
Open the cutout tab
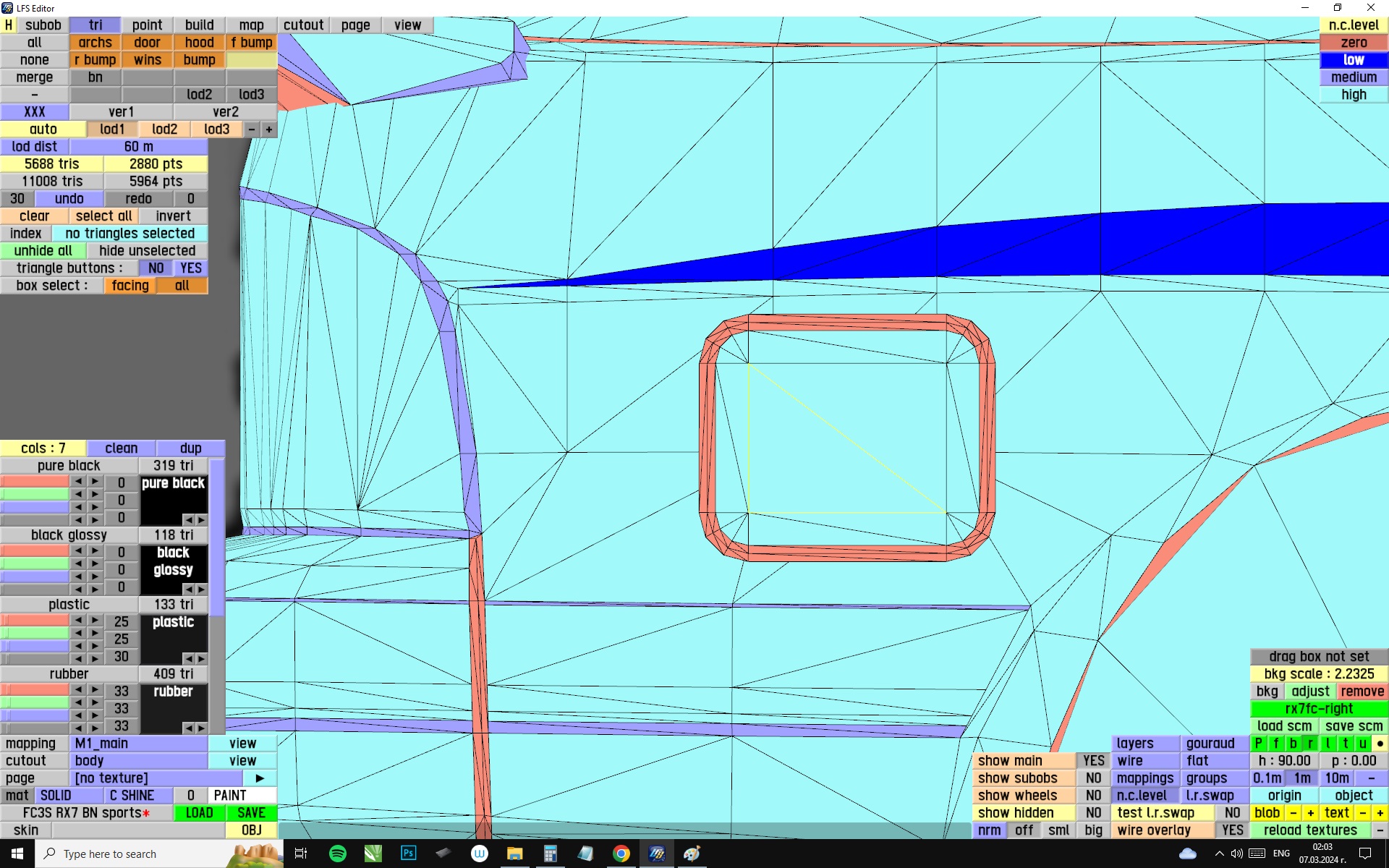[303, 25]
